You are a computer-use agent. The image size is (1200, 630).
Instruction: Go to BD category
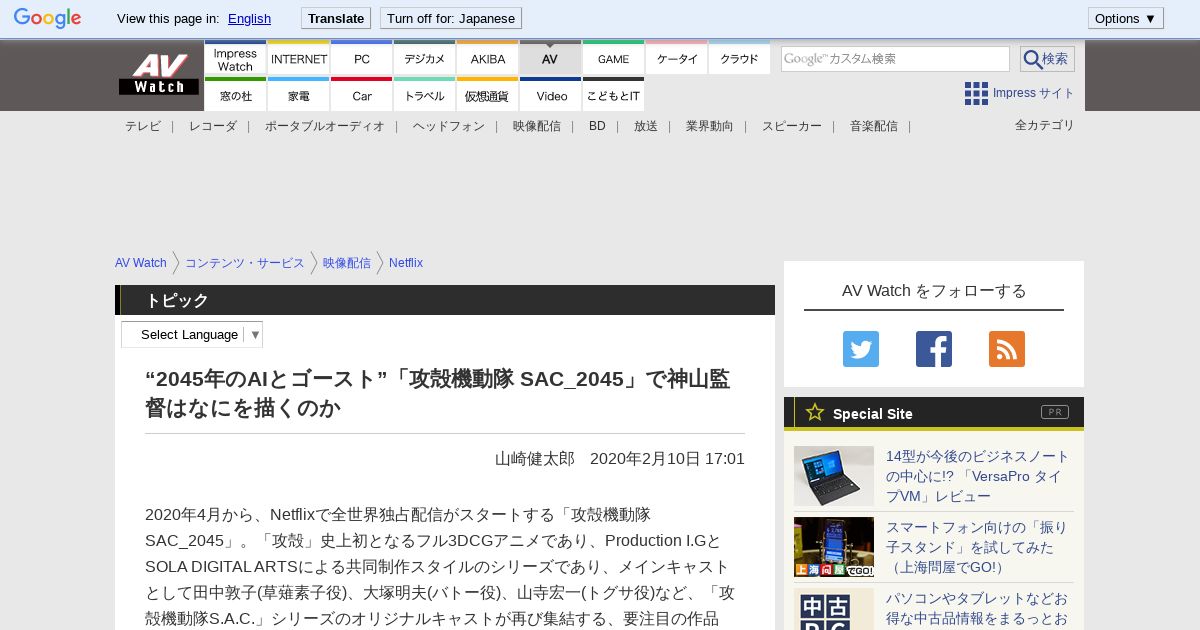pos(597,126)
